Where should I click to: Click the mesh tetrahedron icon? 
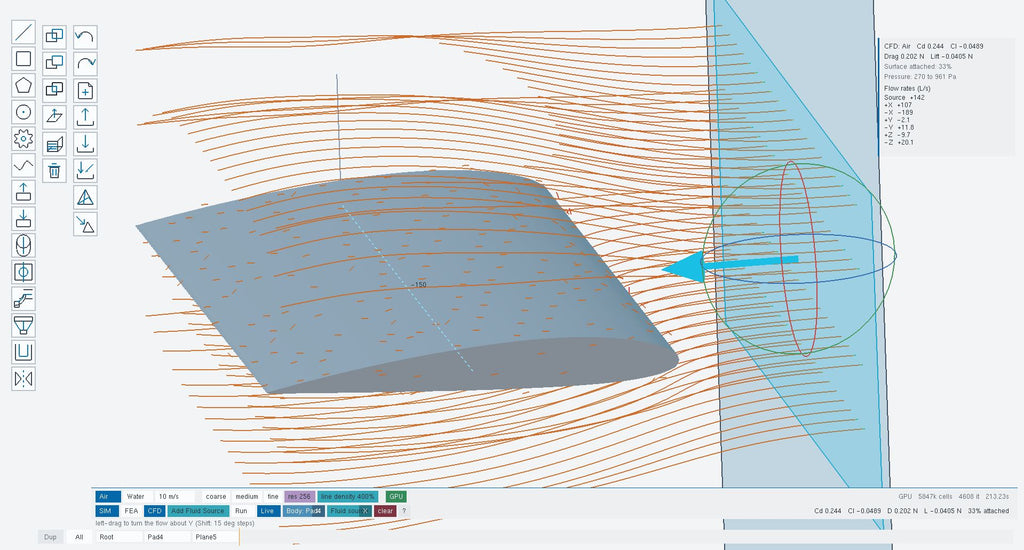click(x=86, y=197)
